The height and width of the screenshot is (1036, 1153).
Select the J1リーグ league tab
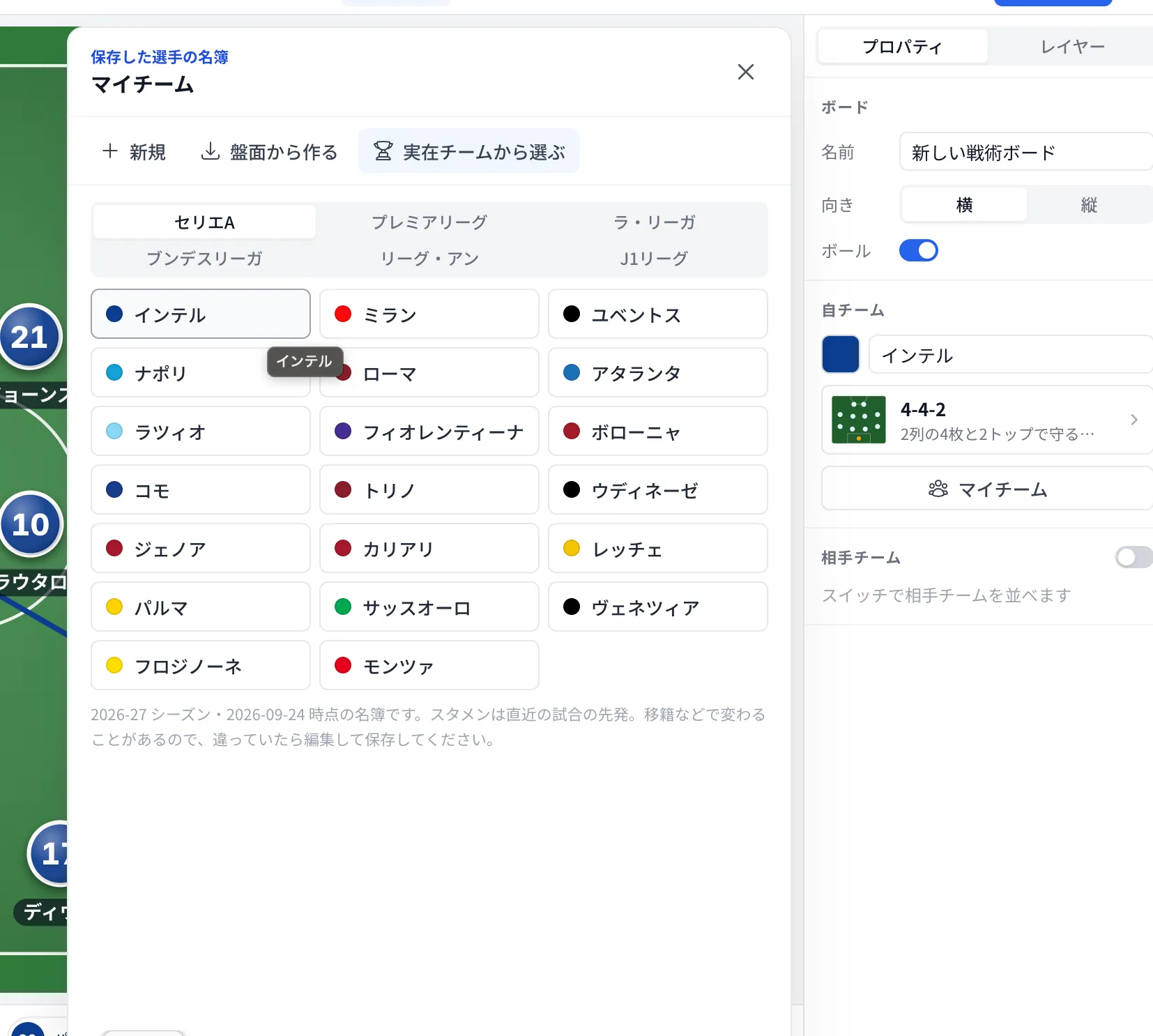point(655,259)
